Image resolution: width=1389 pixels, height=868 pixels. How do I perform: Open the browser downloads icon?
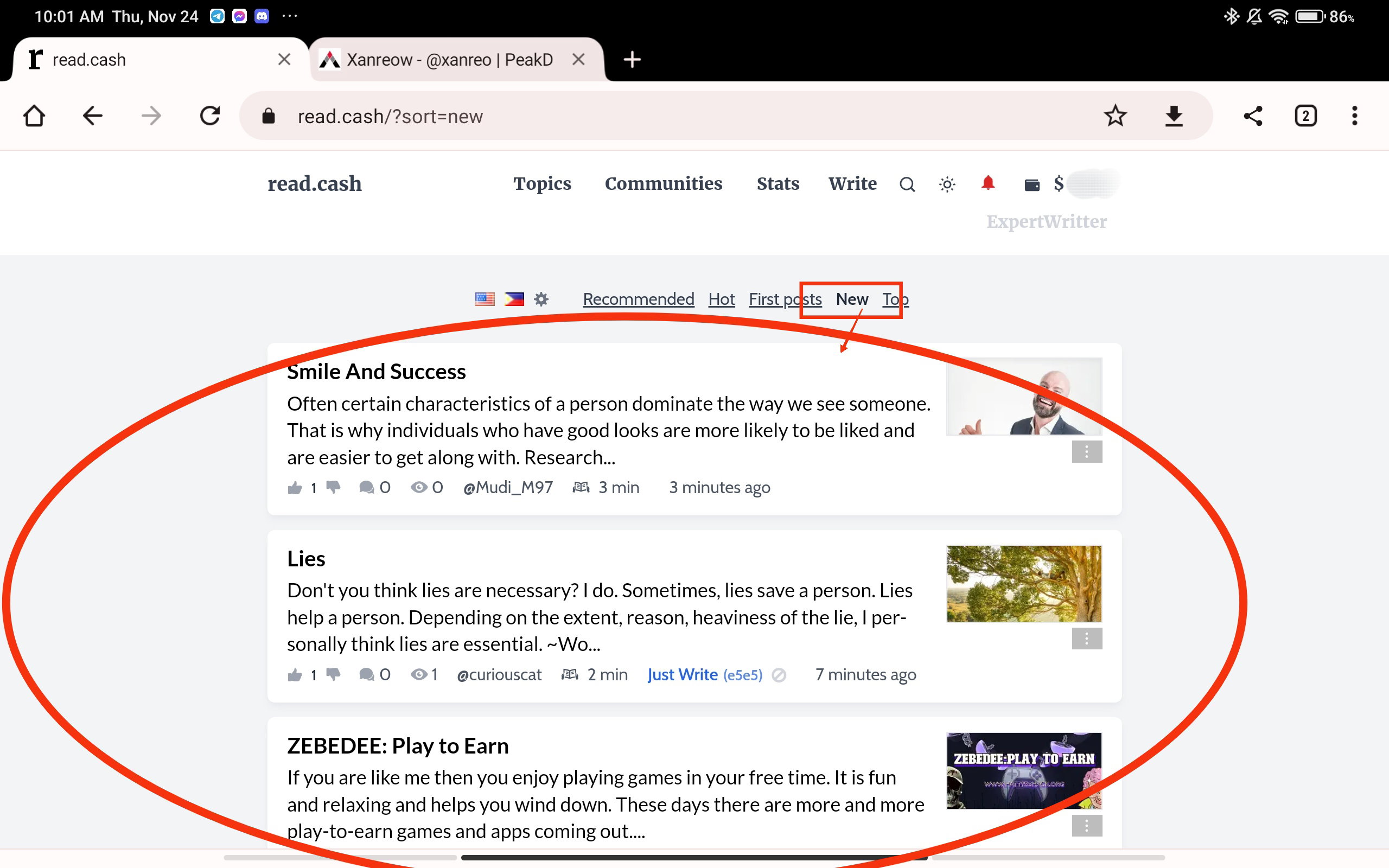click(x=1174, y=116)
